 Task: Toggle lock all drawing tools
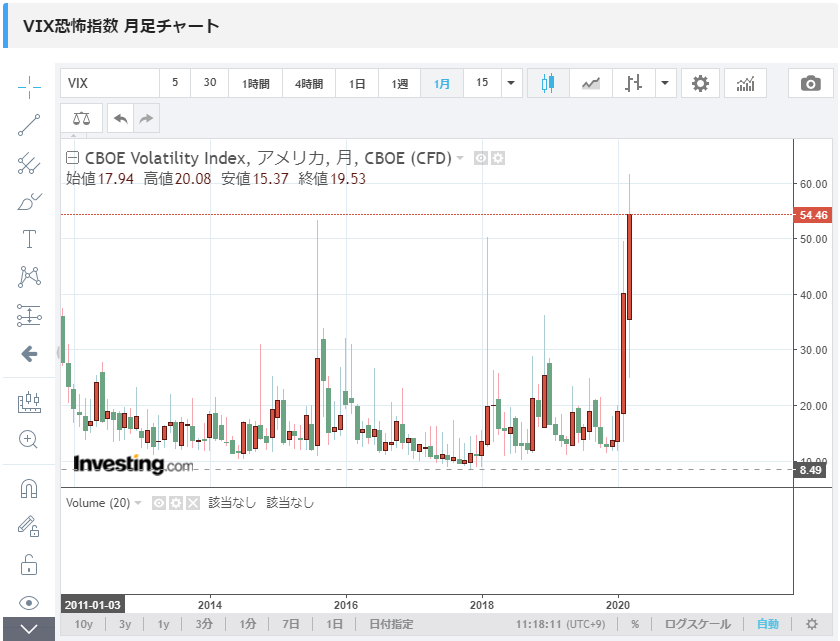pos(29,565)
